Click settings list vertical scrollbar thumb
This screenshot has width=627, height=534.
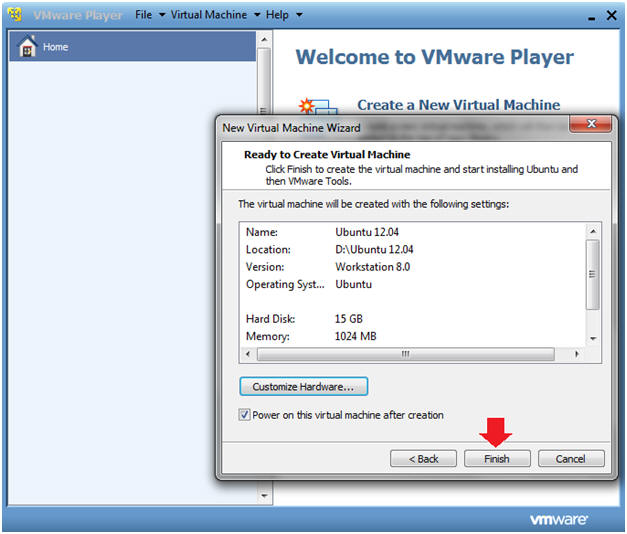pos(593,274)
